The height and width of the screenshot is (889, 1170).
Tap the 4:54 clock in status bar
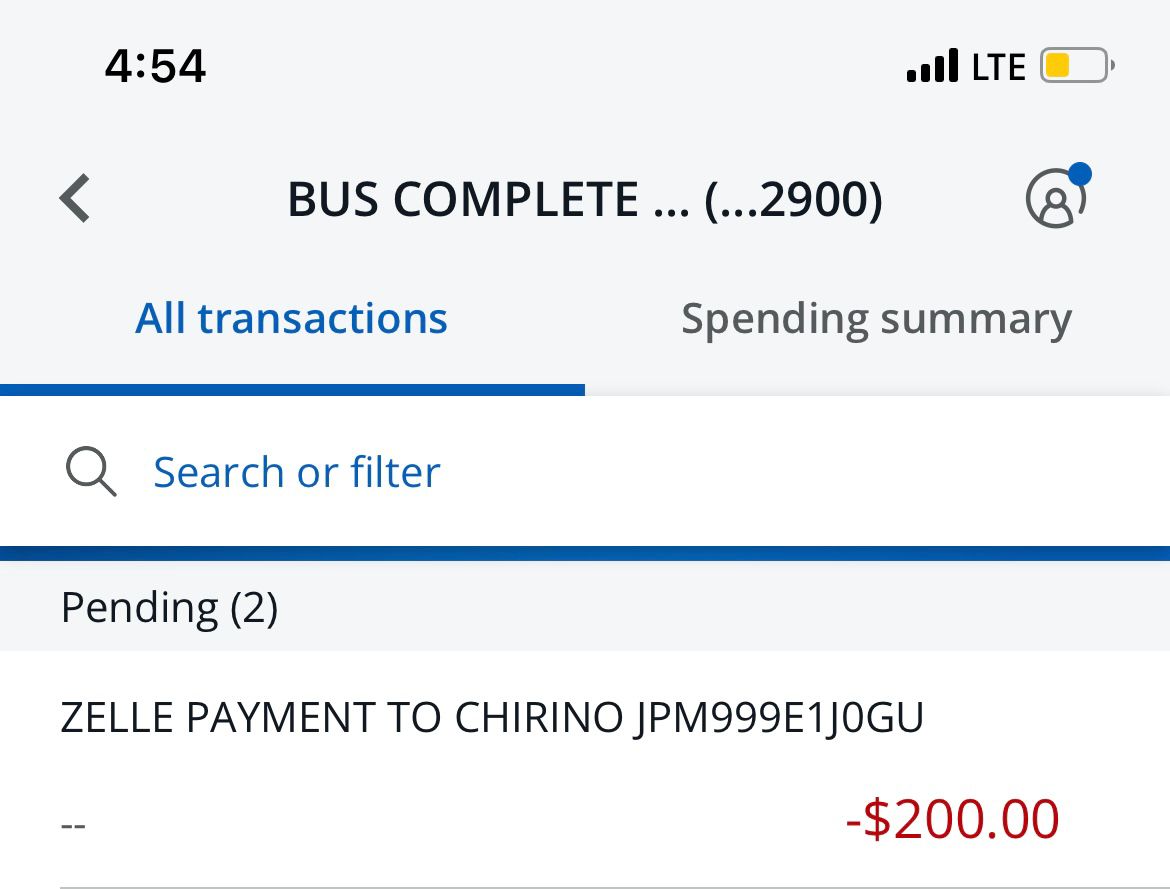[x=155, y=66]
